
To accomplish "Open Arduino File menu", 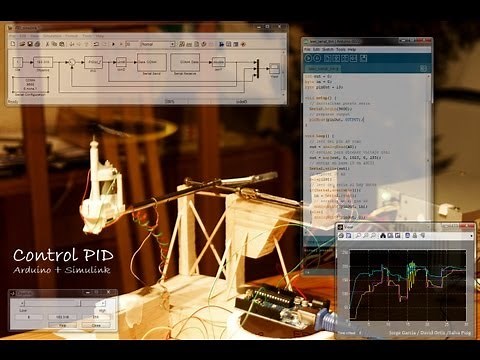I will pos(307,49).
